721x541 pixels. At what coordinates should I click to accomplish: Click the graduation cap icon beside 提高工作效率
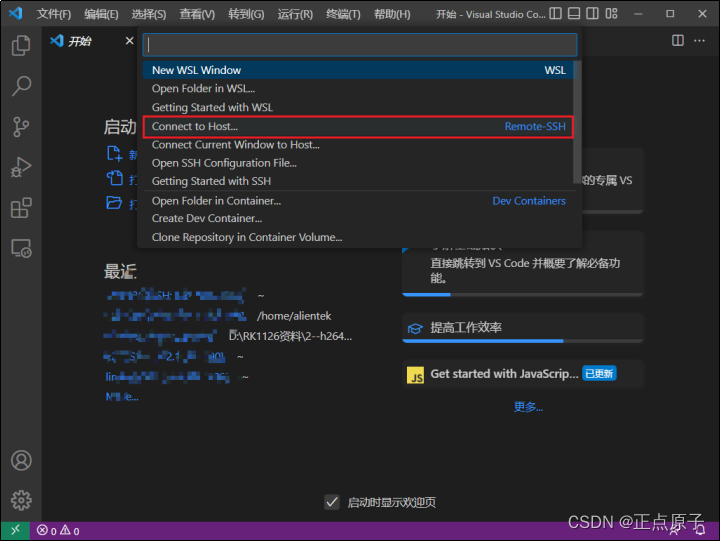pos(415,328)
